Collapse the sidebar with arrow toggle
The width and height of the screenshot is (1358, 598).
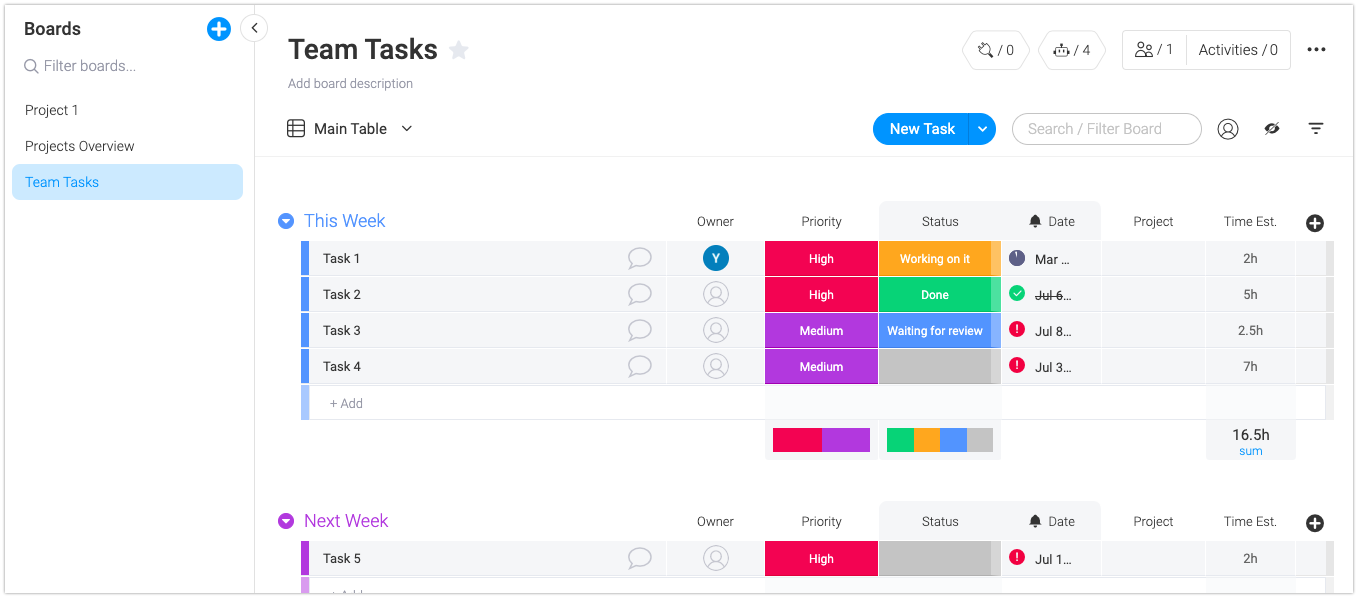click(254, 28)
